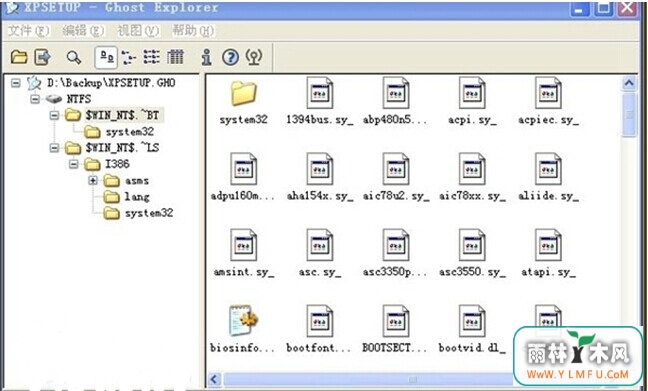Select the biosinfo... file icon
The image size is (648, 391).
pyautogui.click(x=243, y=321)
